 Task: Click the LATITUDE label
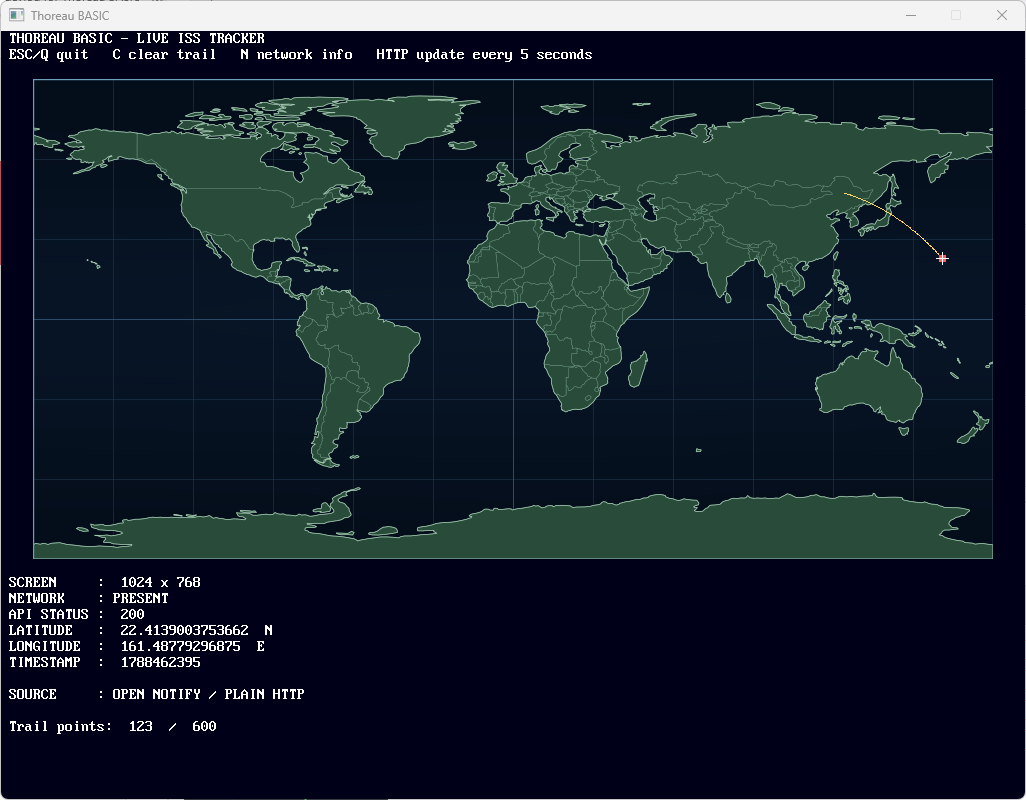click(x=41, y=630)
